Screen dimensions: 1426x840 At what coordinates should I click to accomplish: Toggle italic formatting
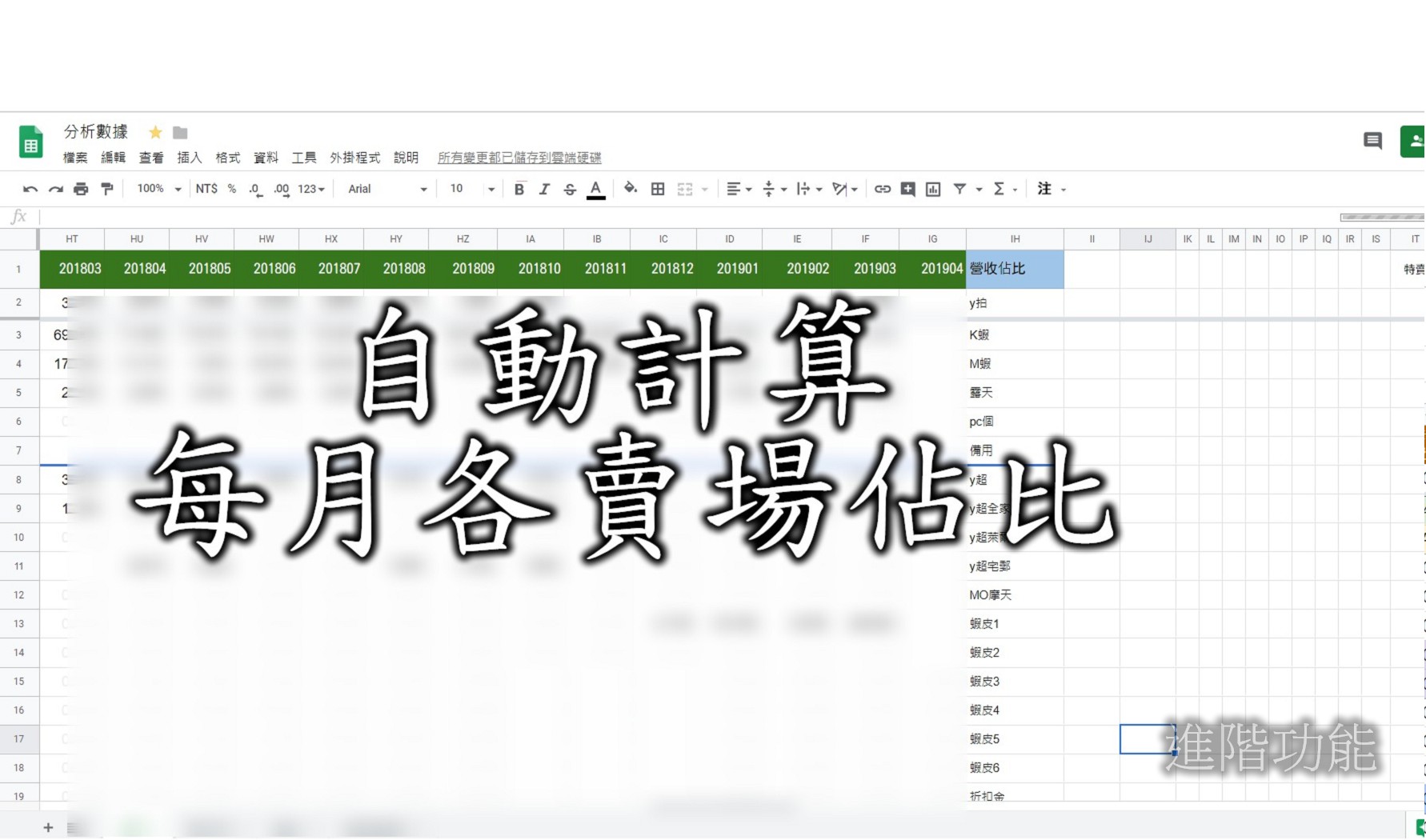click(x=544, y=189)
